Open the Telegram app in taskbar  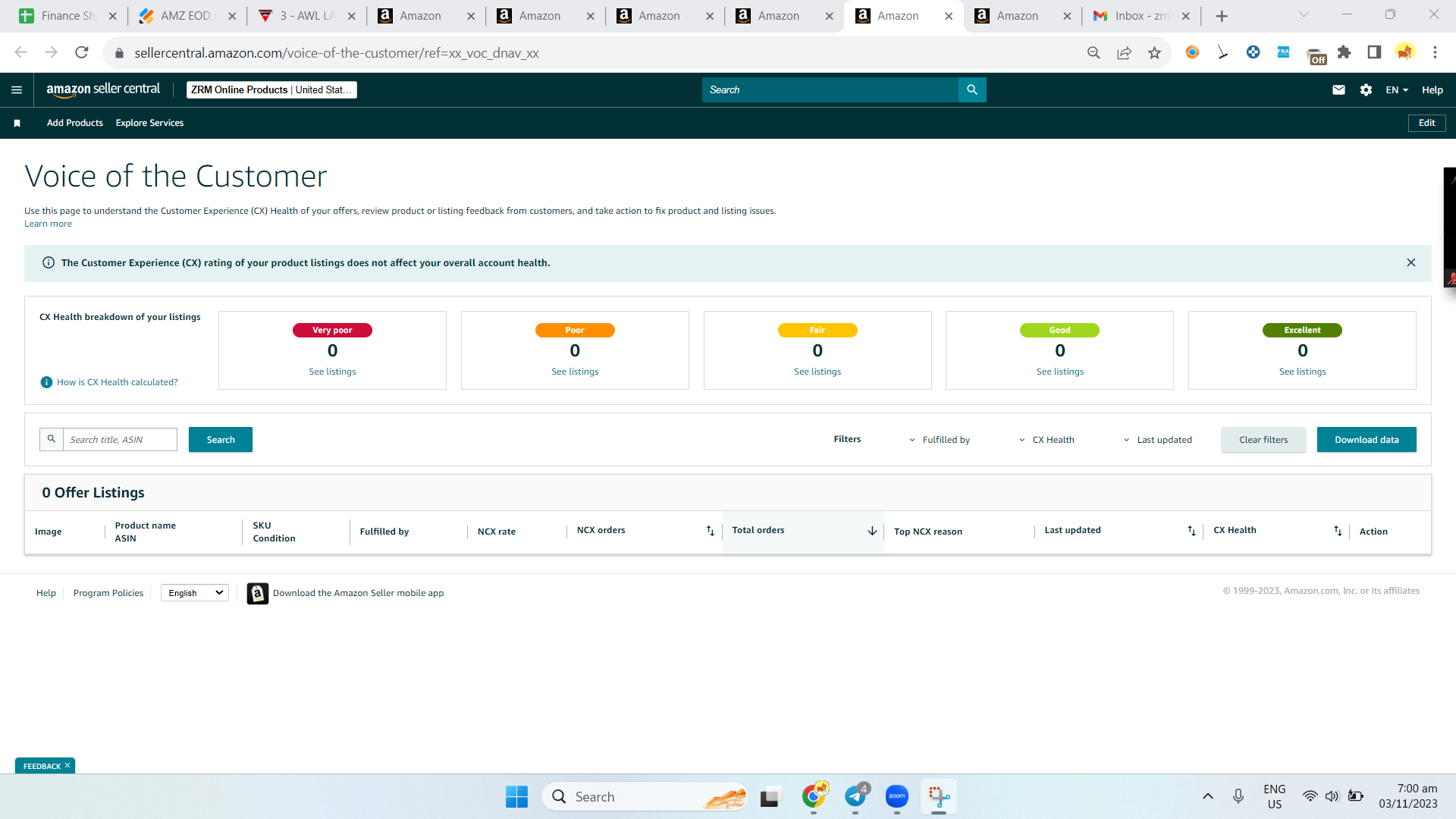(855, 796)
